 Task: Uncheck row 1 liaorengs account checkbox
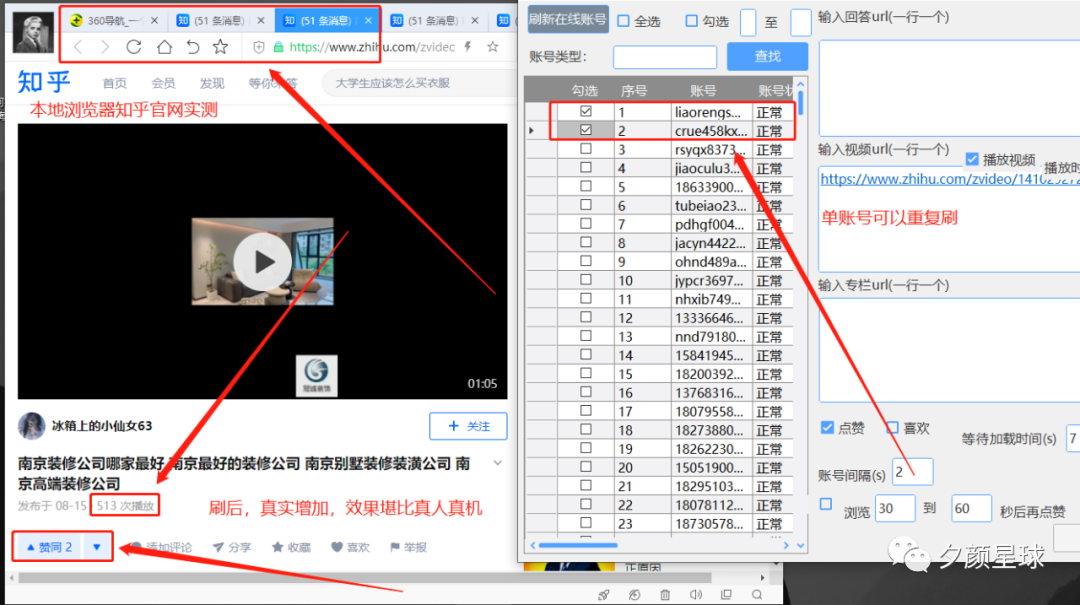[585, 111]
